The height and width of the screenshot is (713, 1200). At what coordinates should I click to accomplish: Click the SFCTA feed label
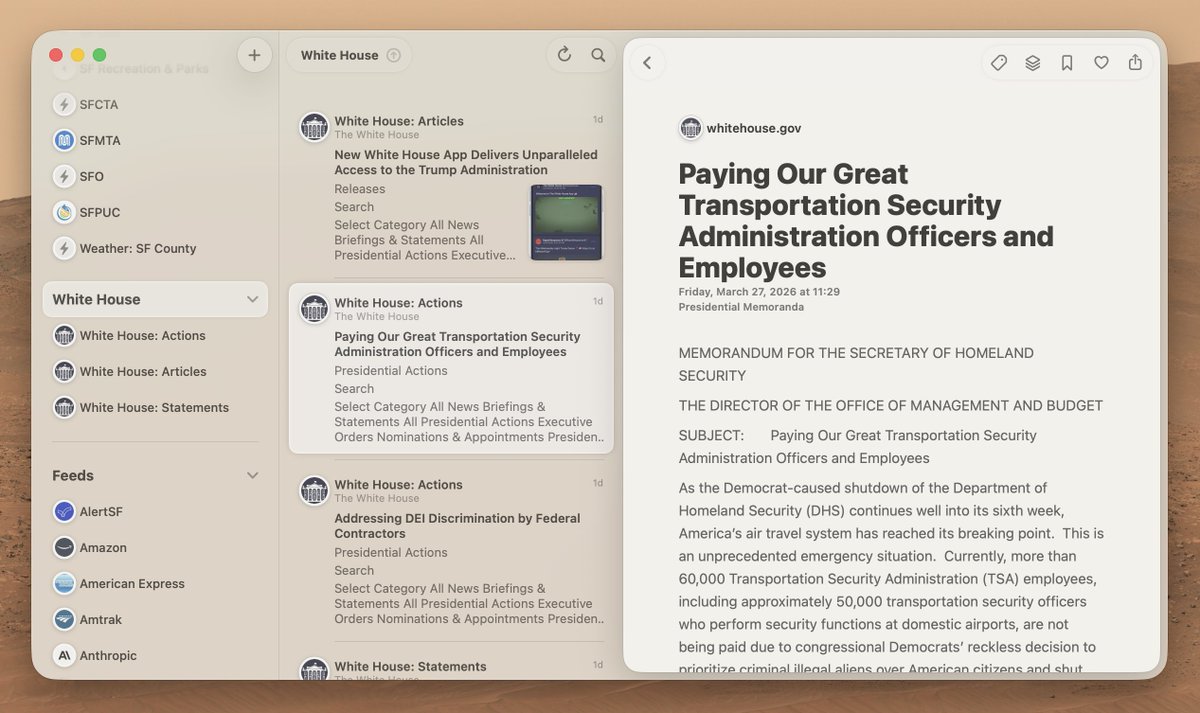click(99, 104)
